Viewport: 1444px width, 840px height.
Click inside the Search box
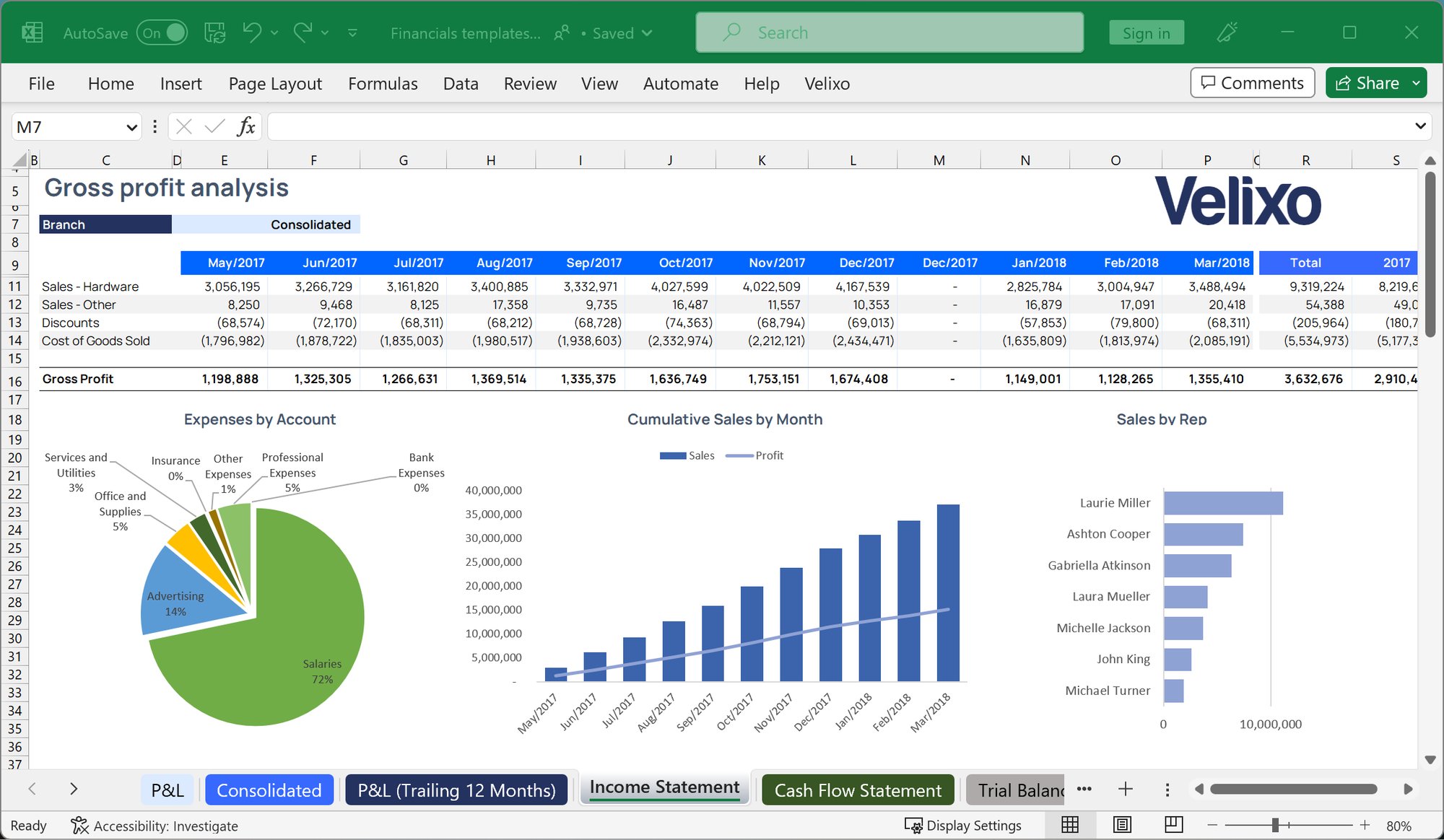point(888,32)
